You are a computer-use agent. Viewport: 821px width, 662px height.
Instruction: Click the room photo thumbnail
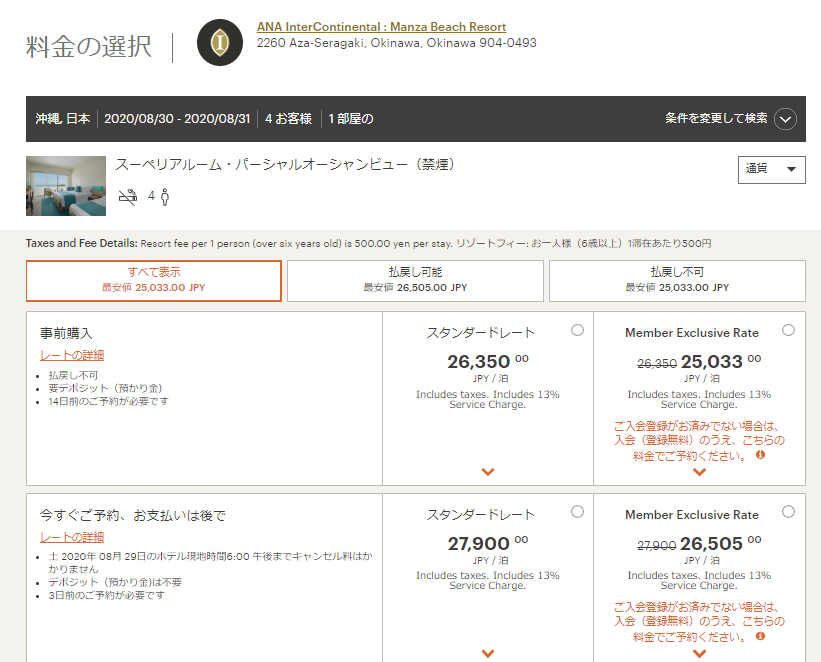coord(66,186)
